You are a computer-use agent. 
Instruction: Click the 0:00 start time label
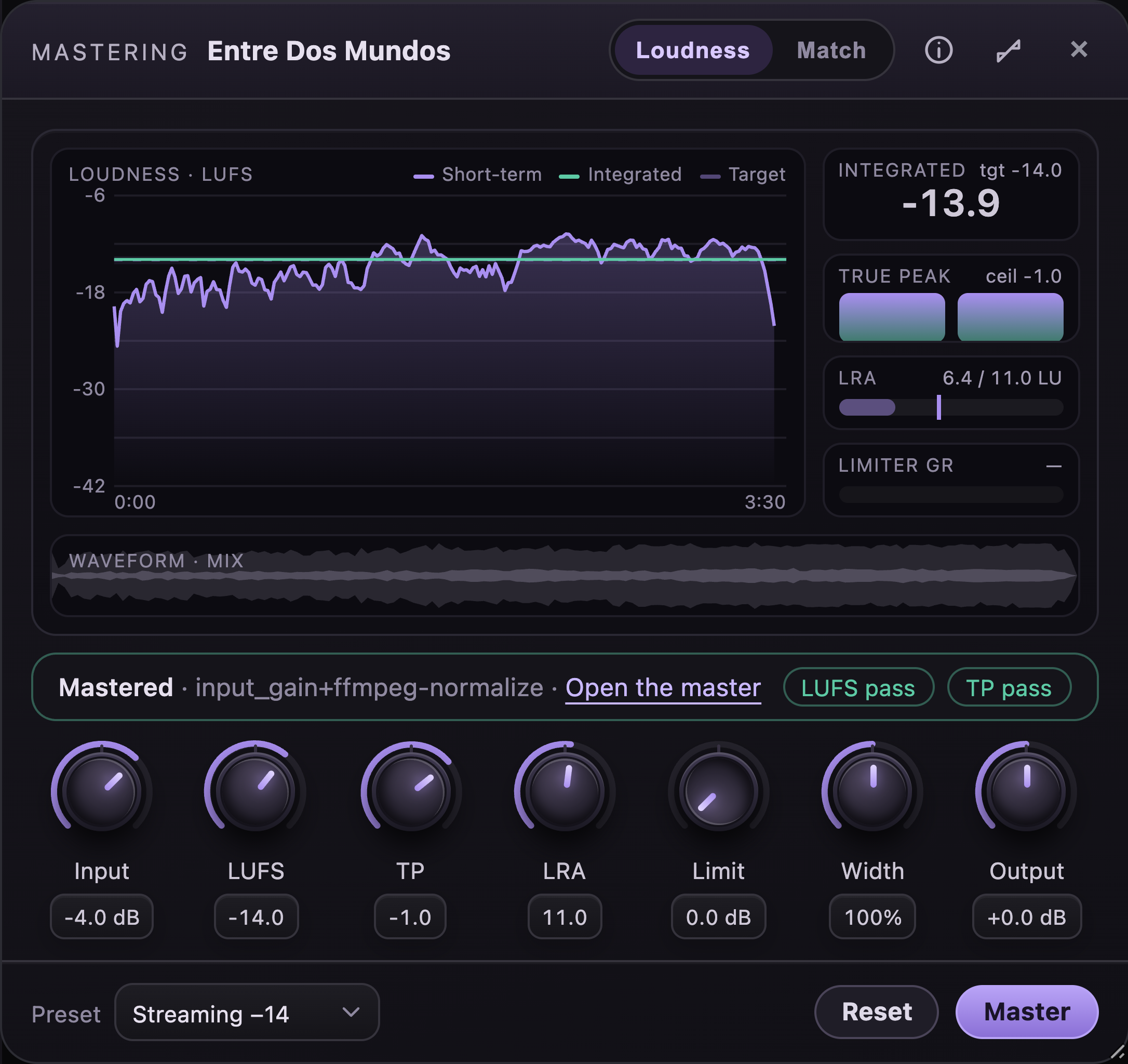pos(135,502)
